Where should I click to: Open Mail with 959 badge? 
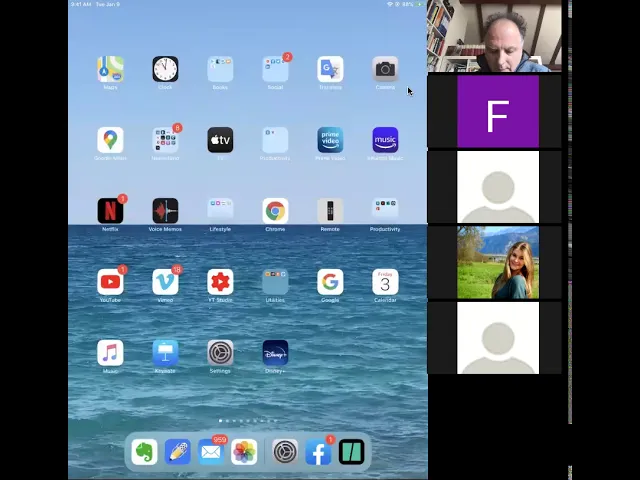pos(211,452)
